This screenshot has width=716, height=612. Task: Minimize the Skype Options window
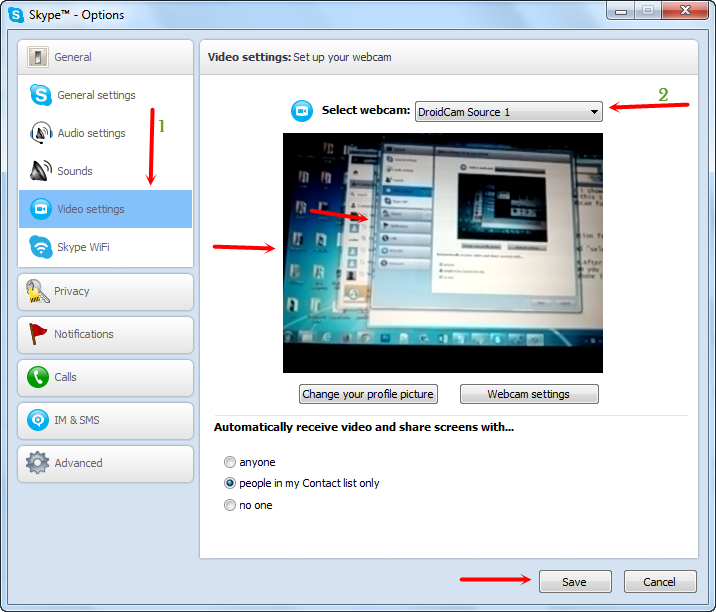(621, 11)
